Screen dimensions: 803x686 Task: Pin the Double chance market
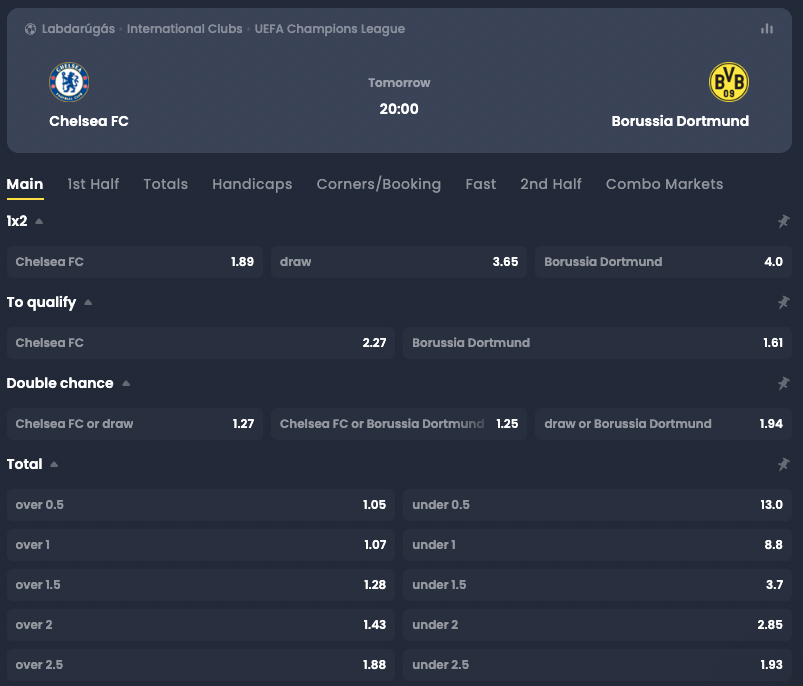tap(784, 383)
